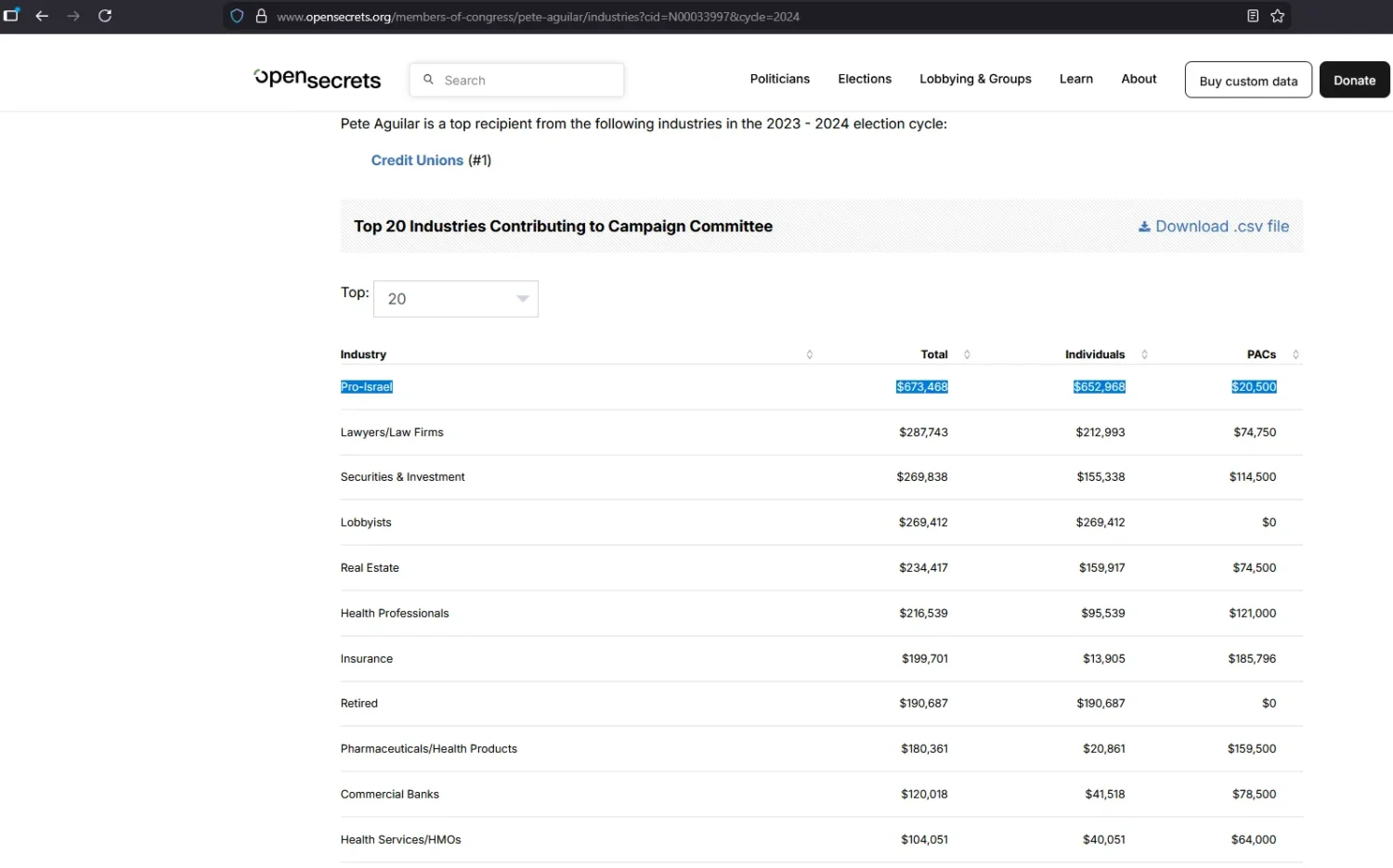This screenshot has height=868, width=1393.
Task: Click the $234,417 Real Estate total
Action: (923, 568)
